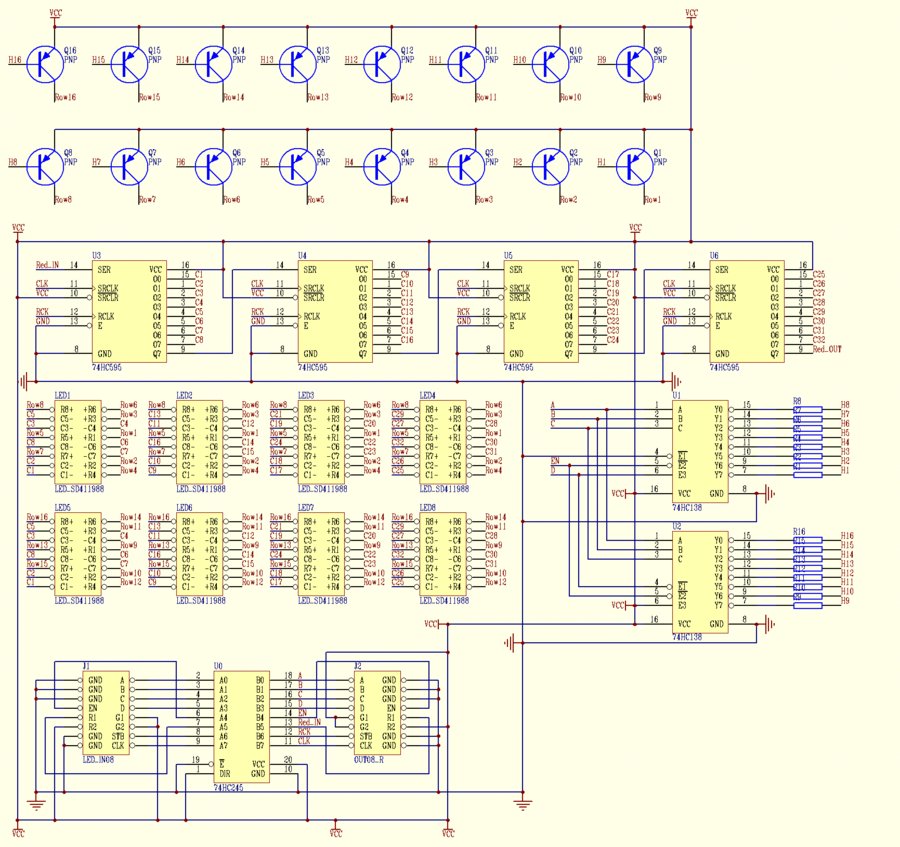
Task: Click the Q16 PNP transistor symbol
Action: click(x=42, y=62)
